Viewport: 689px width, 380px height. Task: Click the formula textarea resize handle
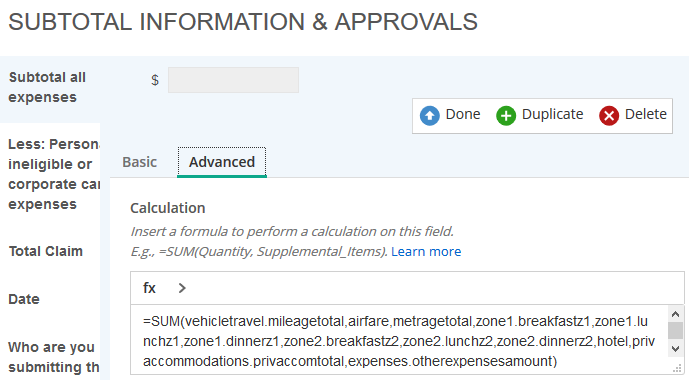click(x=677, y=369)
